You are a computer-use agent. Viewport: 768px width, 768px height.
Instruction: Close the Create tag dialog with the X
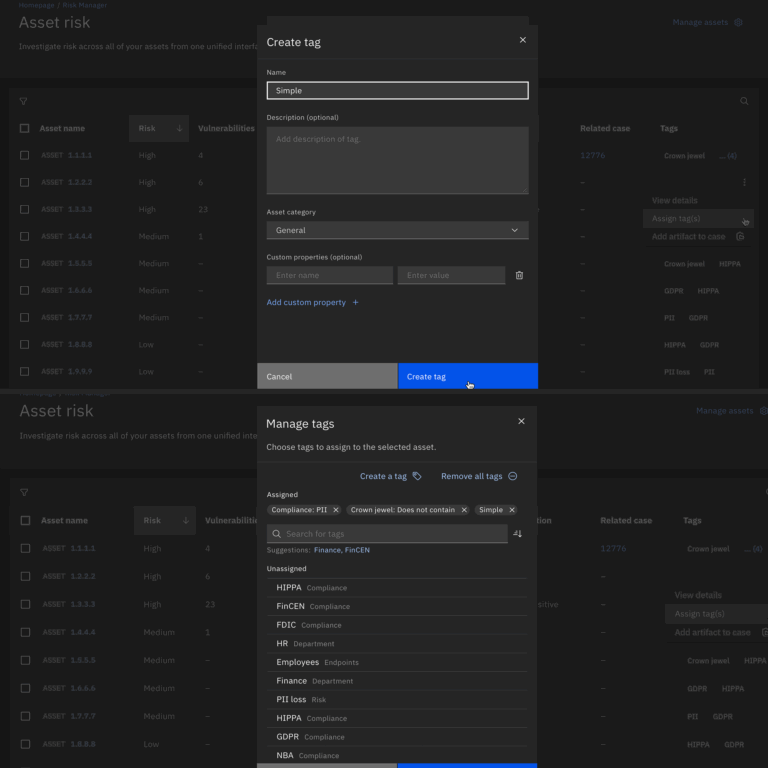[523, 40]
